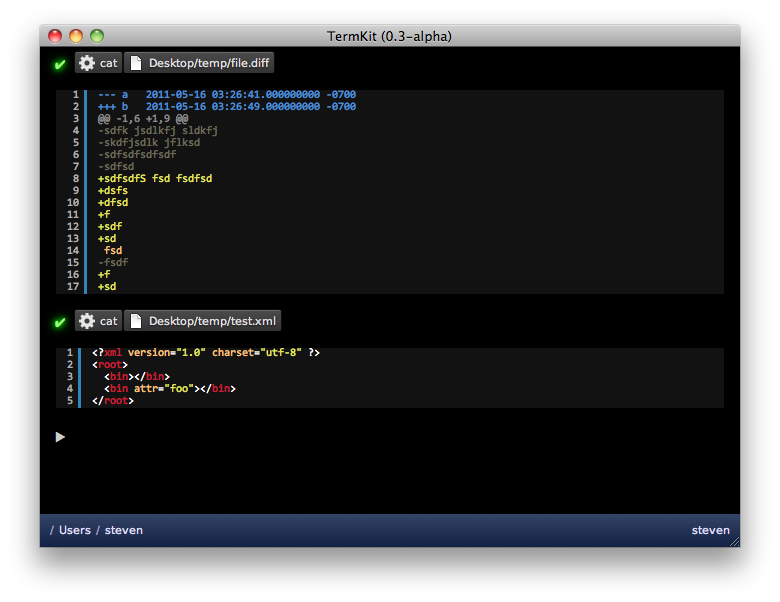This screenshot has height=602, width=780.
Task: Click the resize grip in the bottom-right corner
Action: coord(734,541)
